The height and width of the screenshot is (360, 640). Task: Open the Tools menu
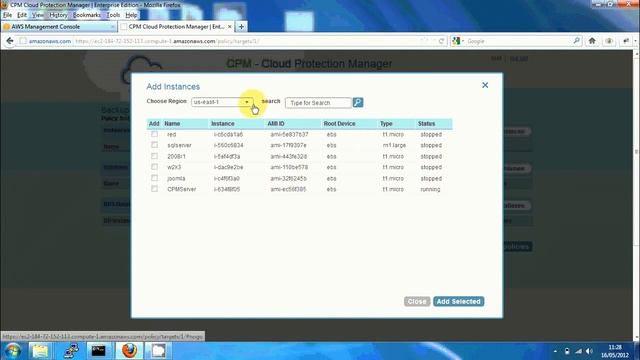click(x=113, y=15)
